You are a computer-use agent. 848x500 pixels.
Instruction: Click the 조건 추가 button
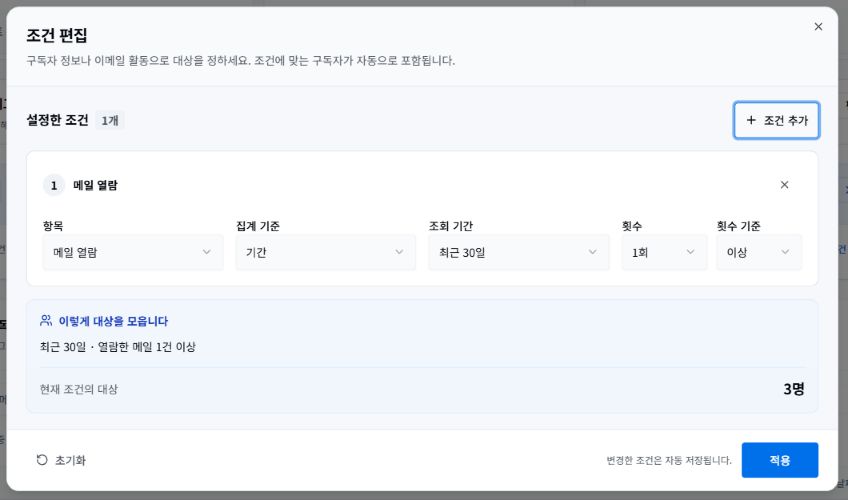click(x=776, y=120)
